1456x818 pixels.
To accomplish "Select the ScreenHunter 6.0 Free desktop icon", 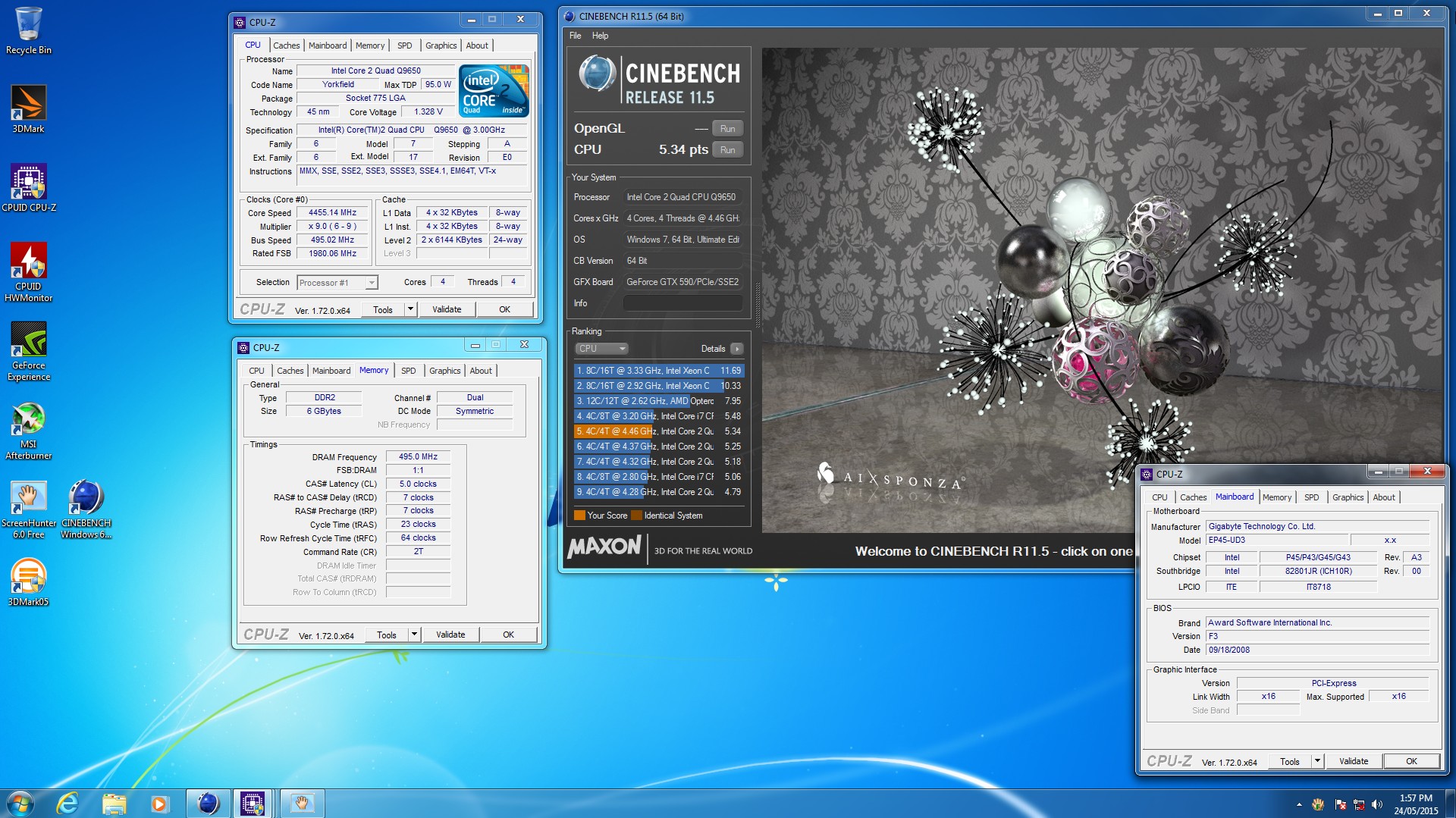I will (28, 509).
